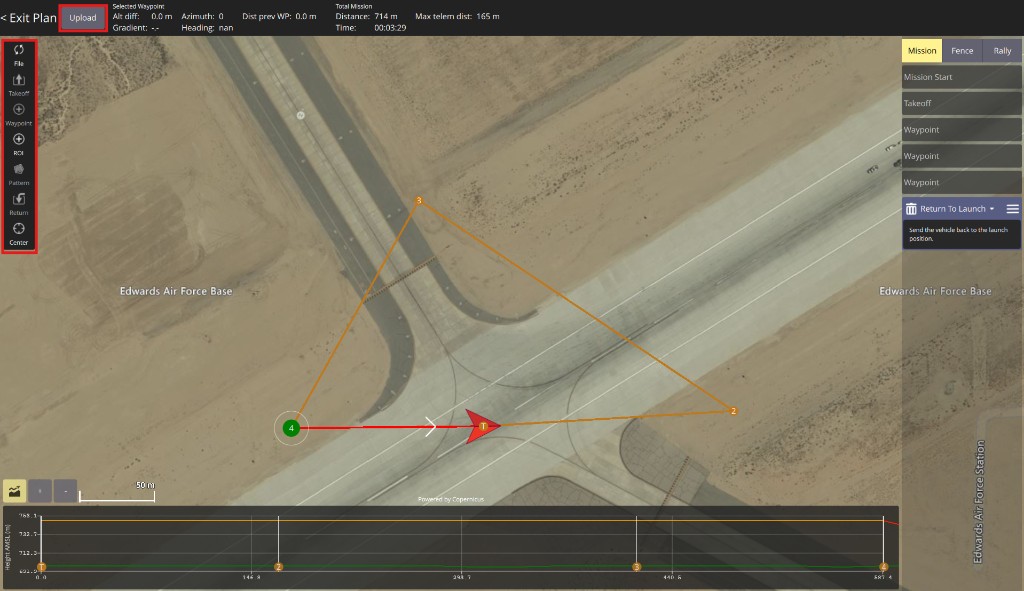The height and width of the screenshot is (591, 1024).
Task: Select waypoint 3 marker on the map
Action: point(419,200)
